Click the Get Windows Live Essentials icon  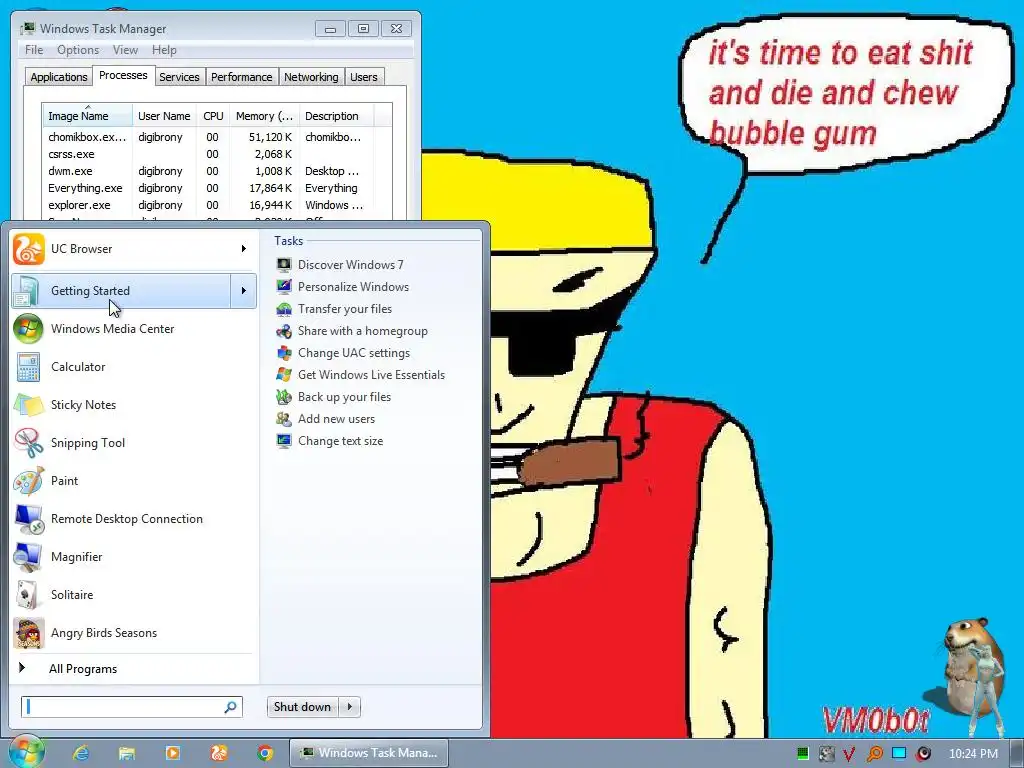(283, 375)
